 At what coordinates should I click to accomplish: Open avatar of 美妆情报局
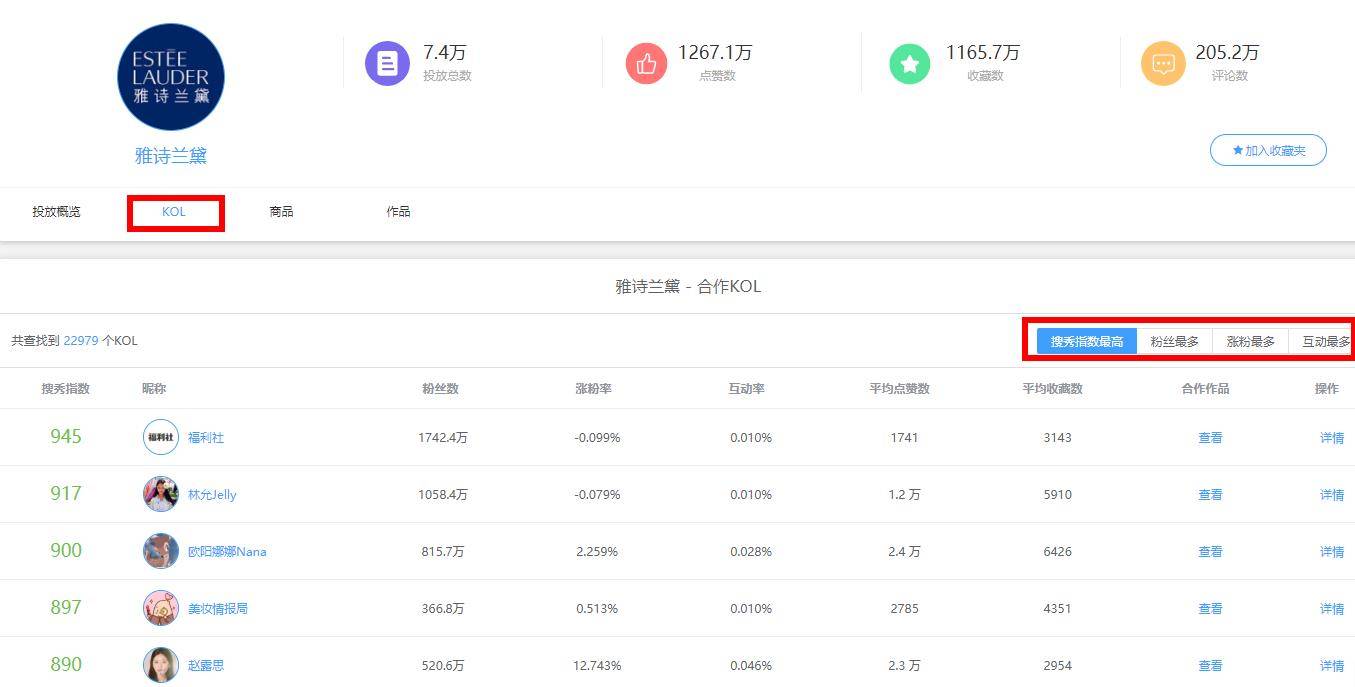point(161,608)
